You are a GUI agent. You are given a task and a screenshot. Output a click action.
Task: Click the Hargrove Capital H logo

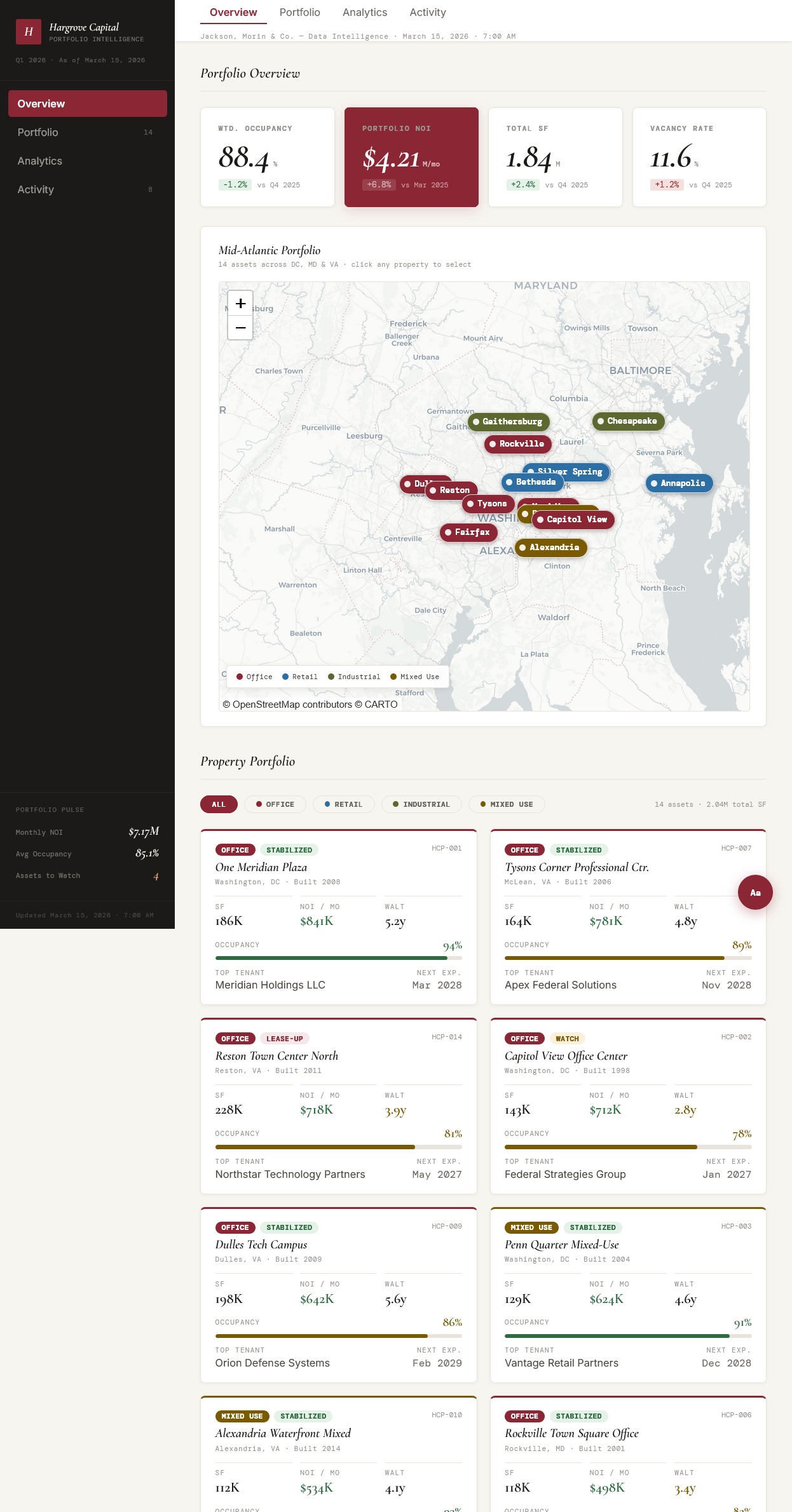[x=29, y=32]
